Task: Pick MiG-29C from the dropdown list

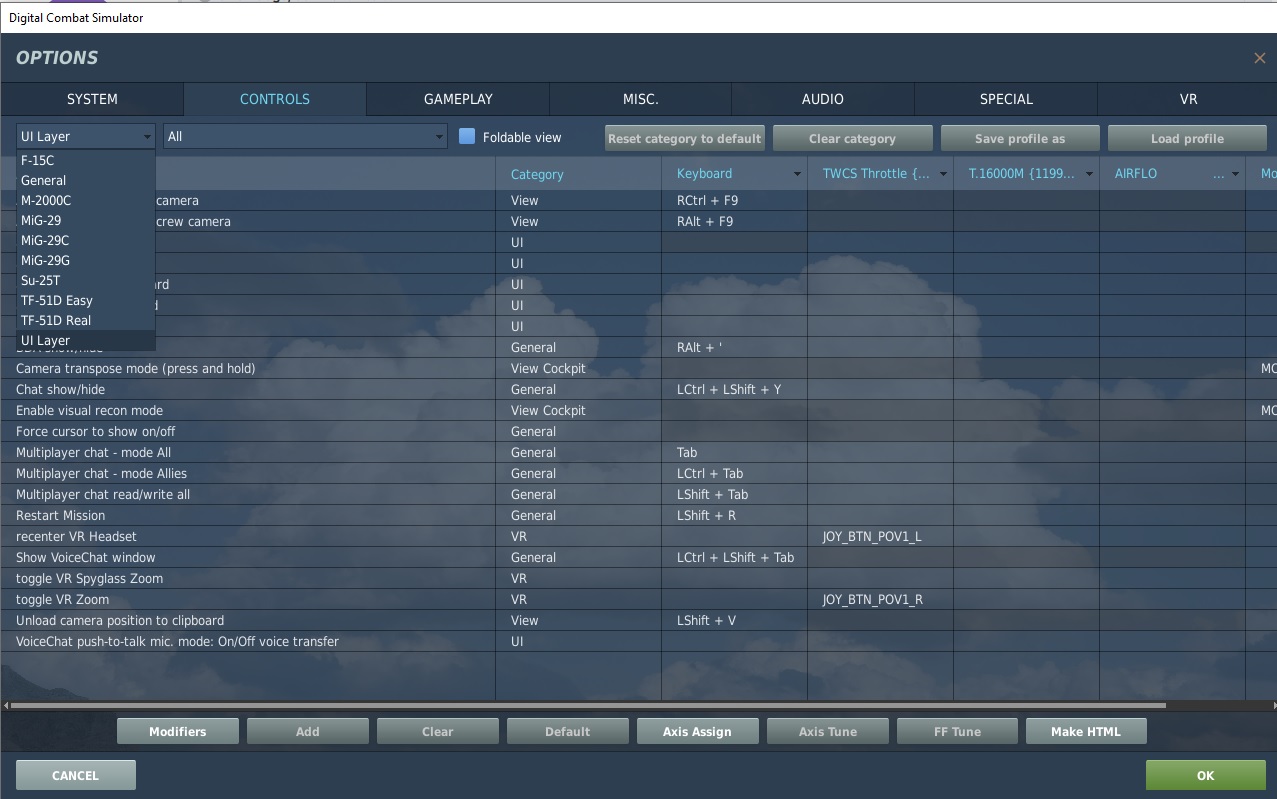Action: pos(86,240)
